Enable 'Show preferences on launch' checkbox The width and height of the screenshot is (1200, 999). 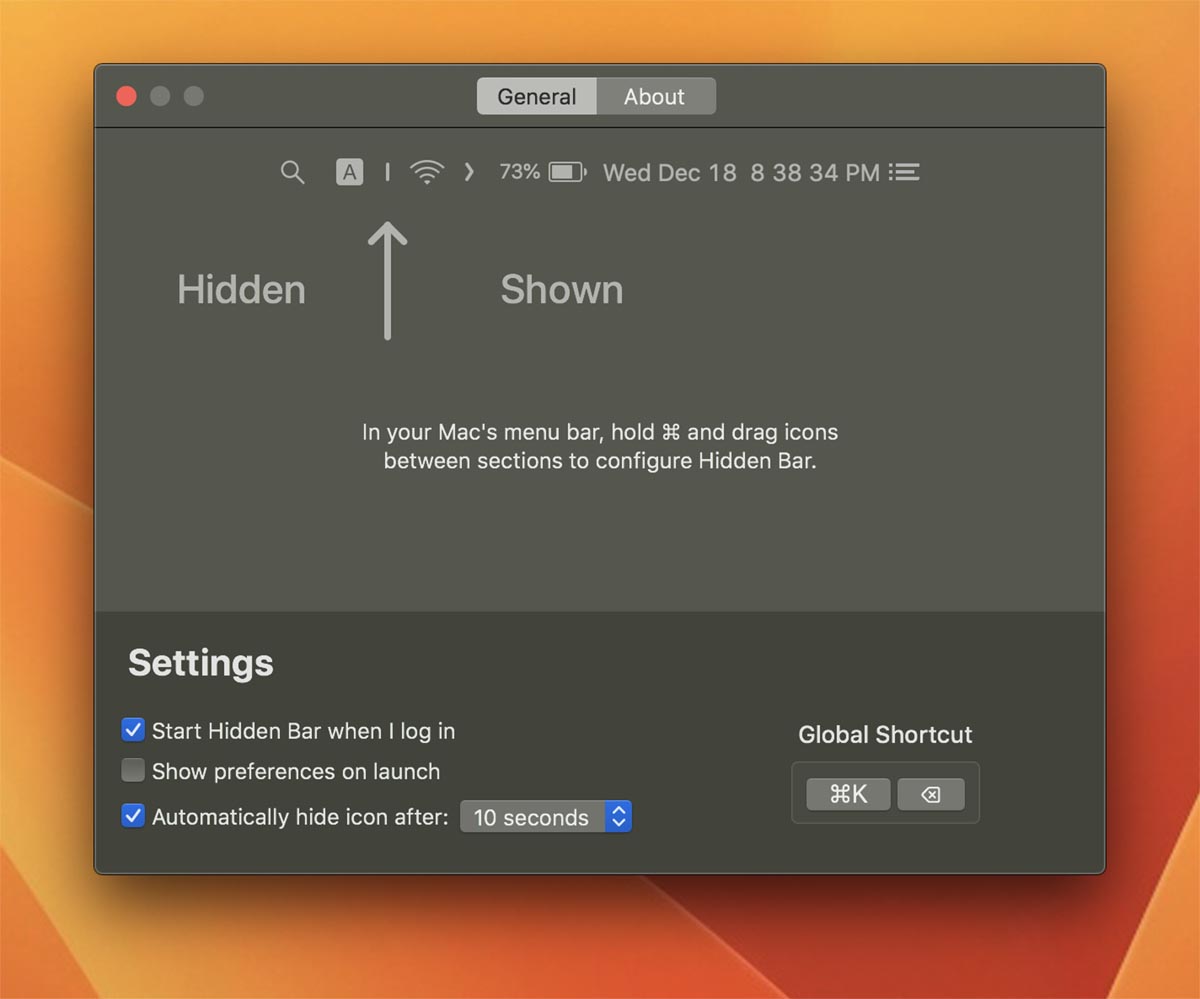[133, 771]
